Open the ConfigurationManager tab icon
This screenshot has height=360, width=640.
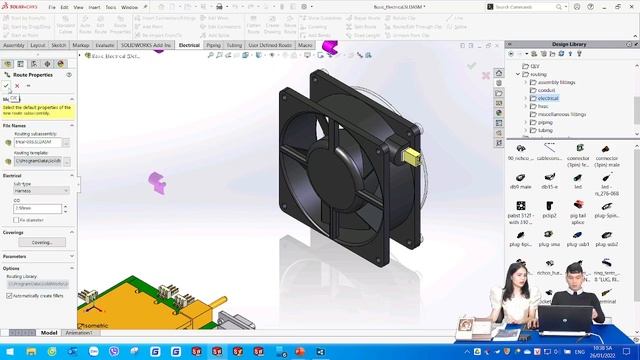pyautogui.click(x=34, y=64)
